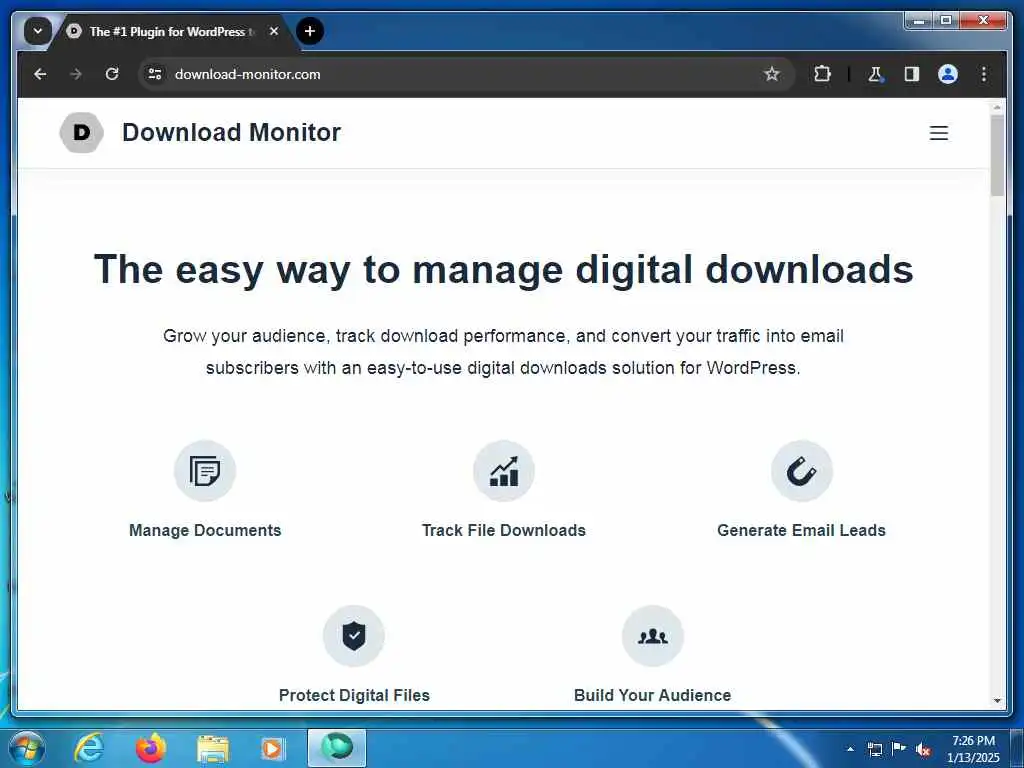The height and width of the screenshot is (768, 1024).
Task: Click the Download Monitor D logo icon
Action: tap(82, 133)
